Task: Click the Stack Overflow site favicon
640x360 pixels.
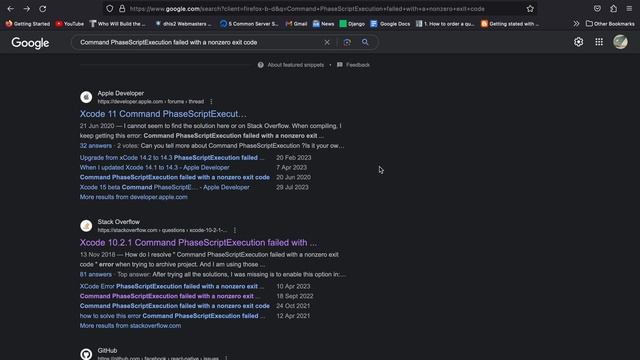Action: 86,226
